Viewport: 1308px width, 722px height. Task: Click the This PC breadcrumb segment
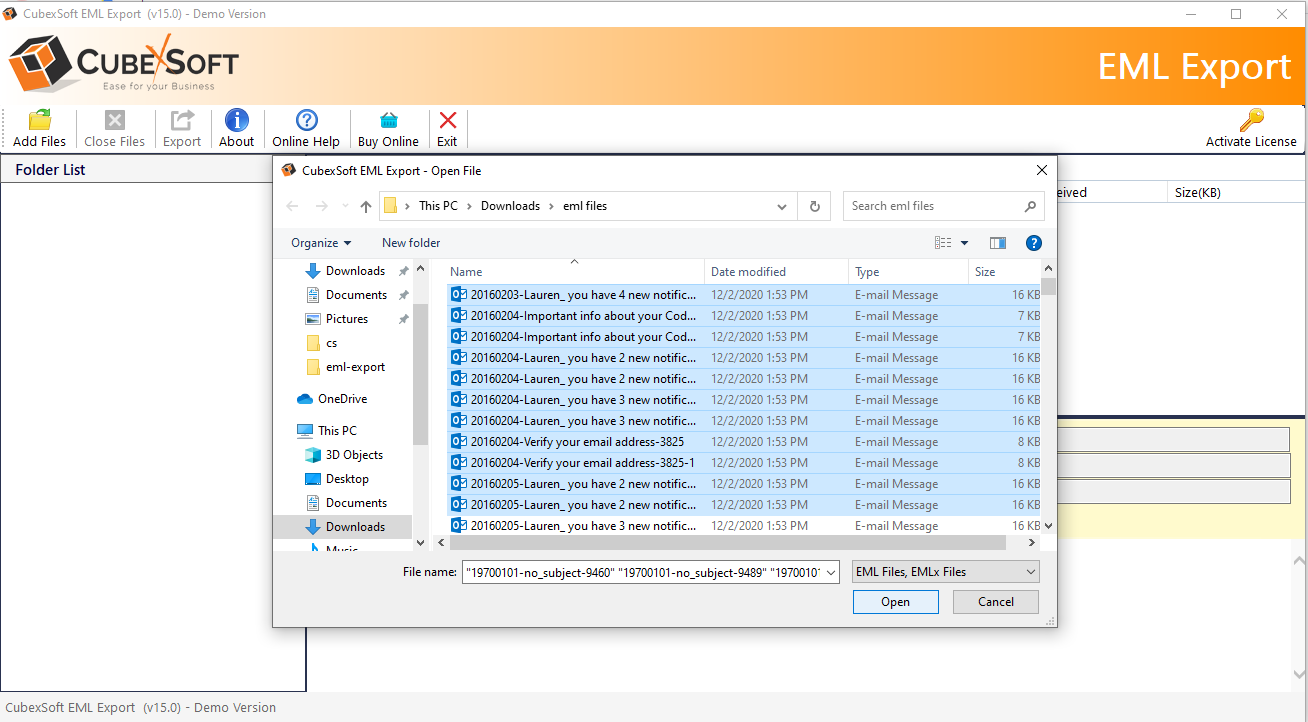tap(438, 206)
